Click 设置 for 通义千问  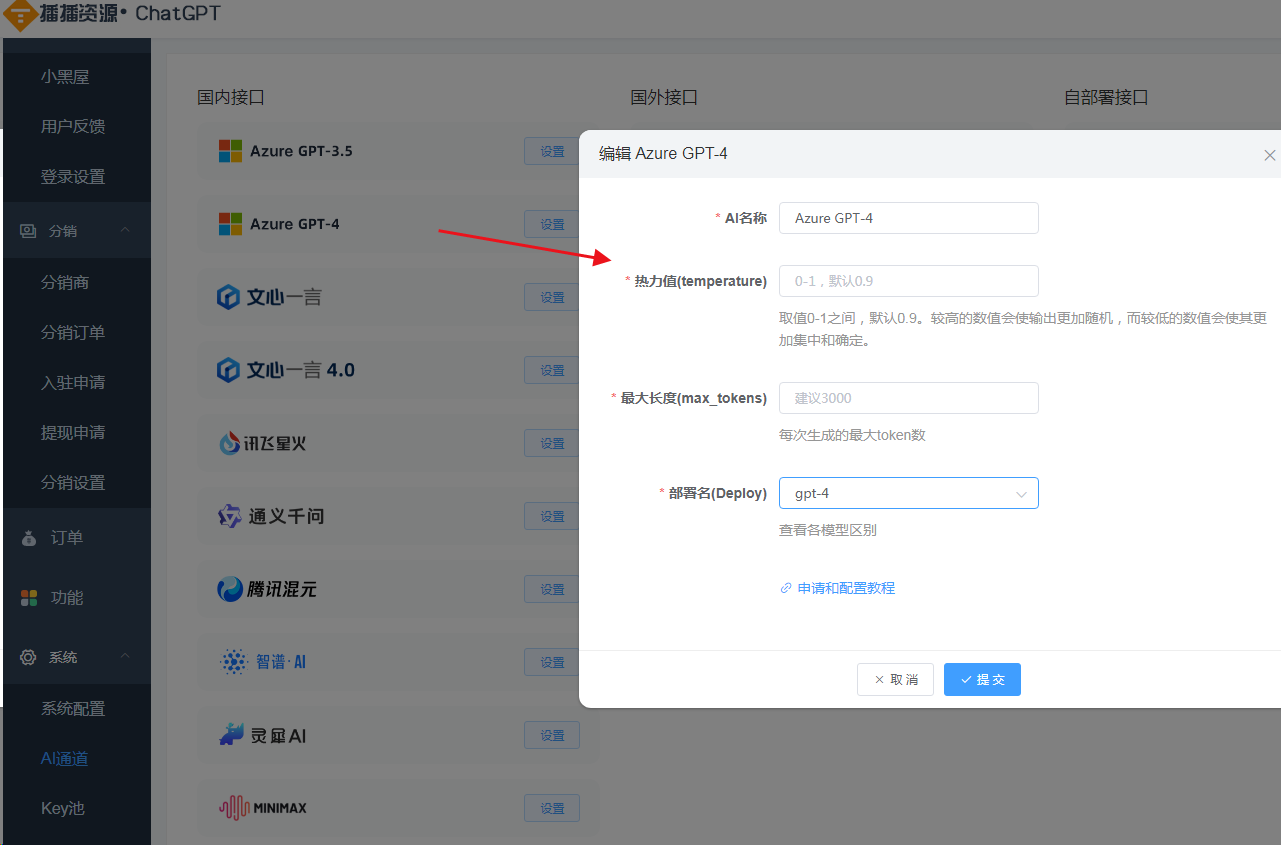(552, 516)
